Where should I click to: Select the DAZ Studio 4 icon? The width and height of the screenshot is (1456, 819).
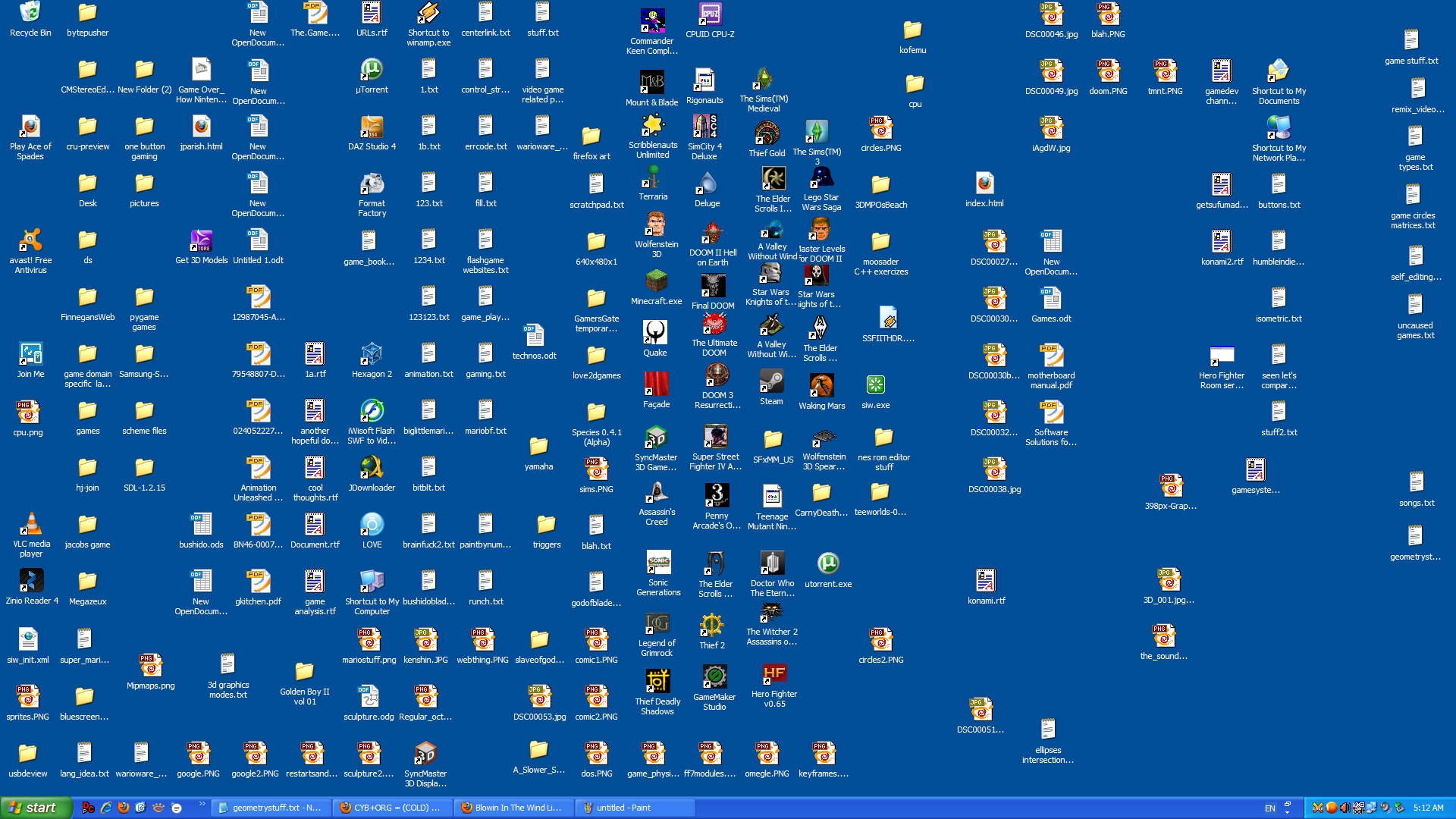pyautogui.click(x=372, y=127)
